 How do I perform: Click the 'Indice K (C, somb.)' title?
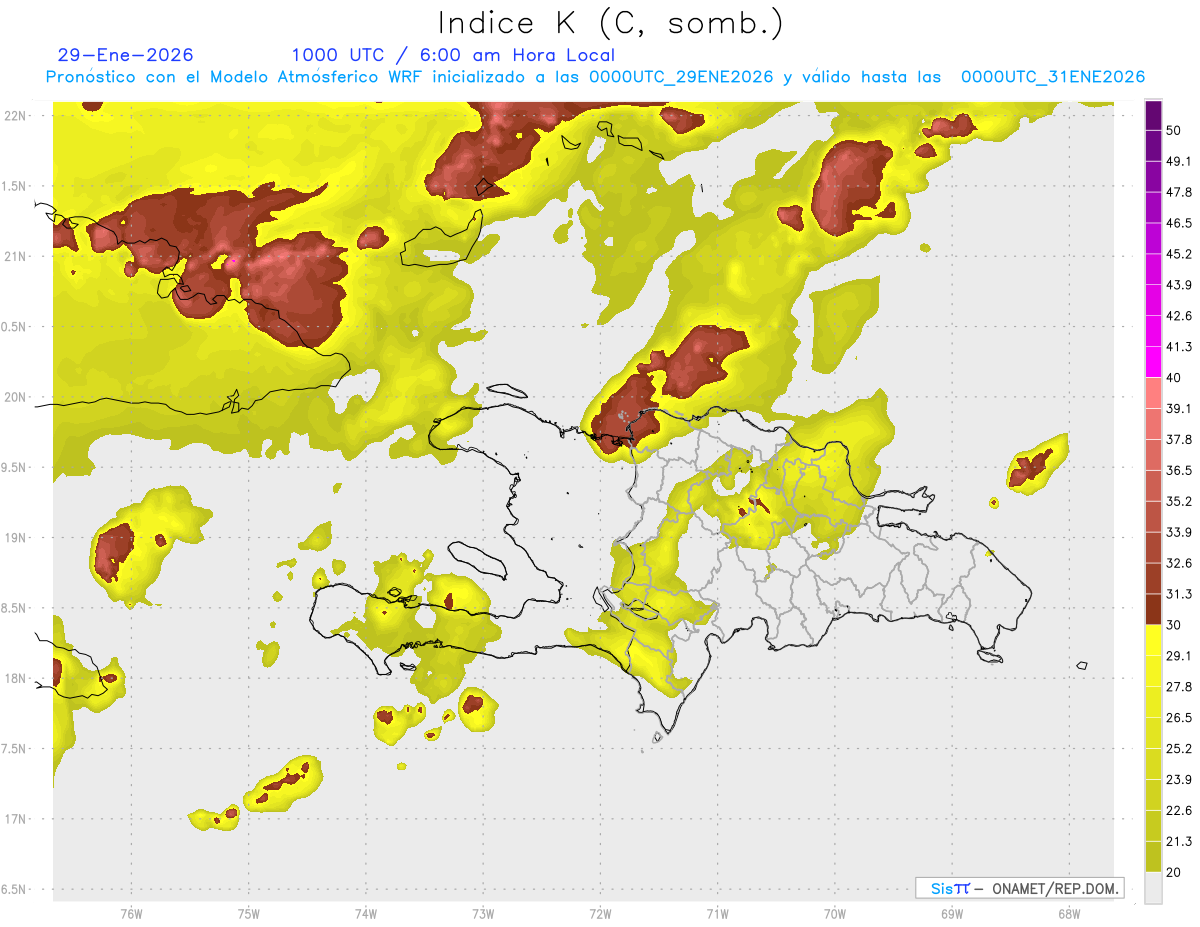(x=611, y=23)
